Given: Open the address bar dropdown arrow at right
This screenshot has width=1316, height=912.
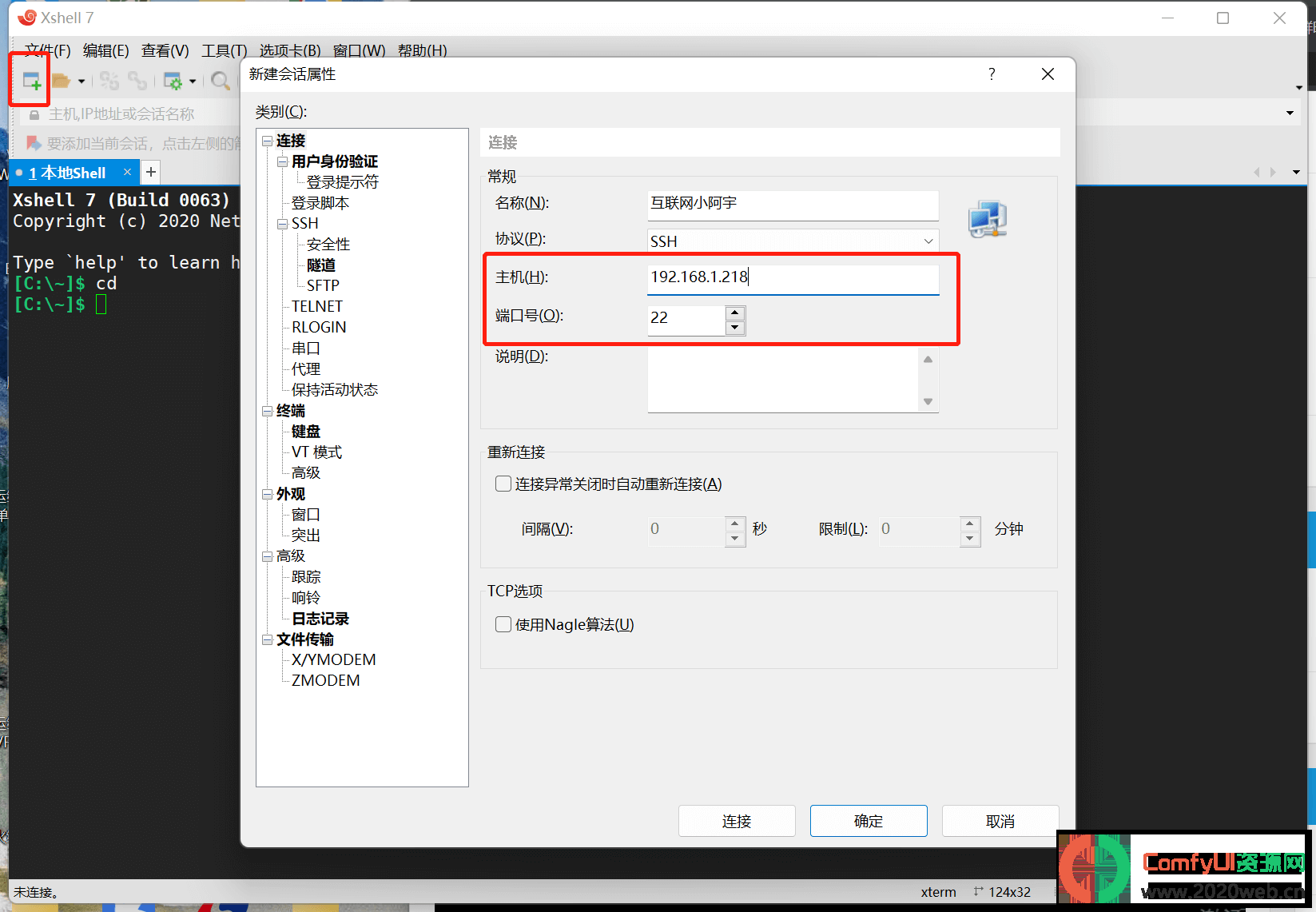Looking at the screenshot, I should tap(1290, 114).
